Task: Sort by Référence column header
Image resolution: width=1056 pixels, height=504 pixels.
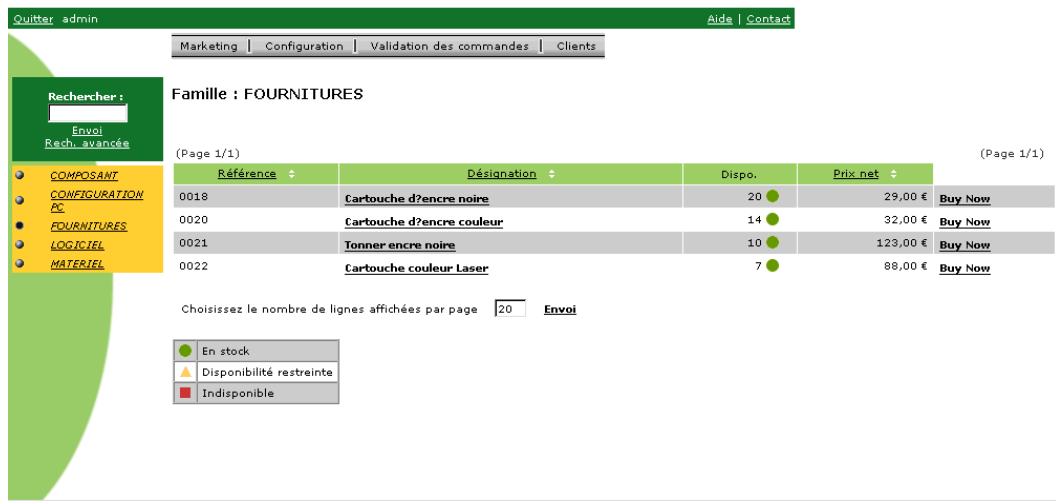Action: coord(246,174)
